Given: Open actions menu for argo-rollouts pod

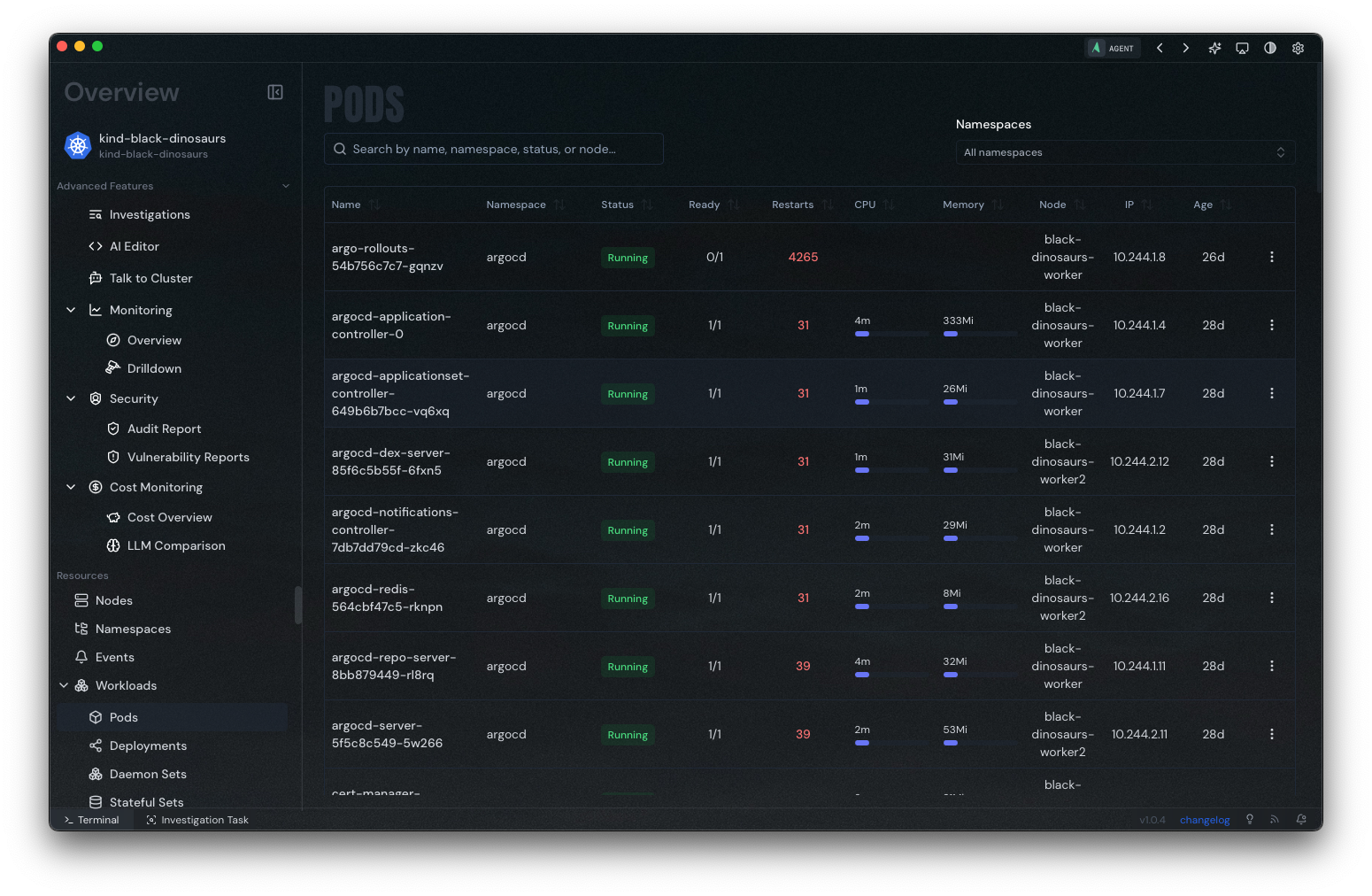Looking at the screenshot, I should coord(1272,257).
